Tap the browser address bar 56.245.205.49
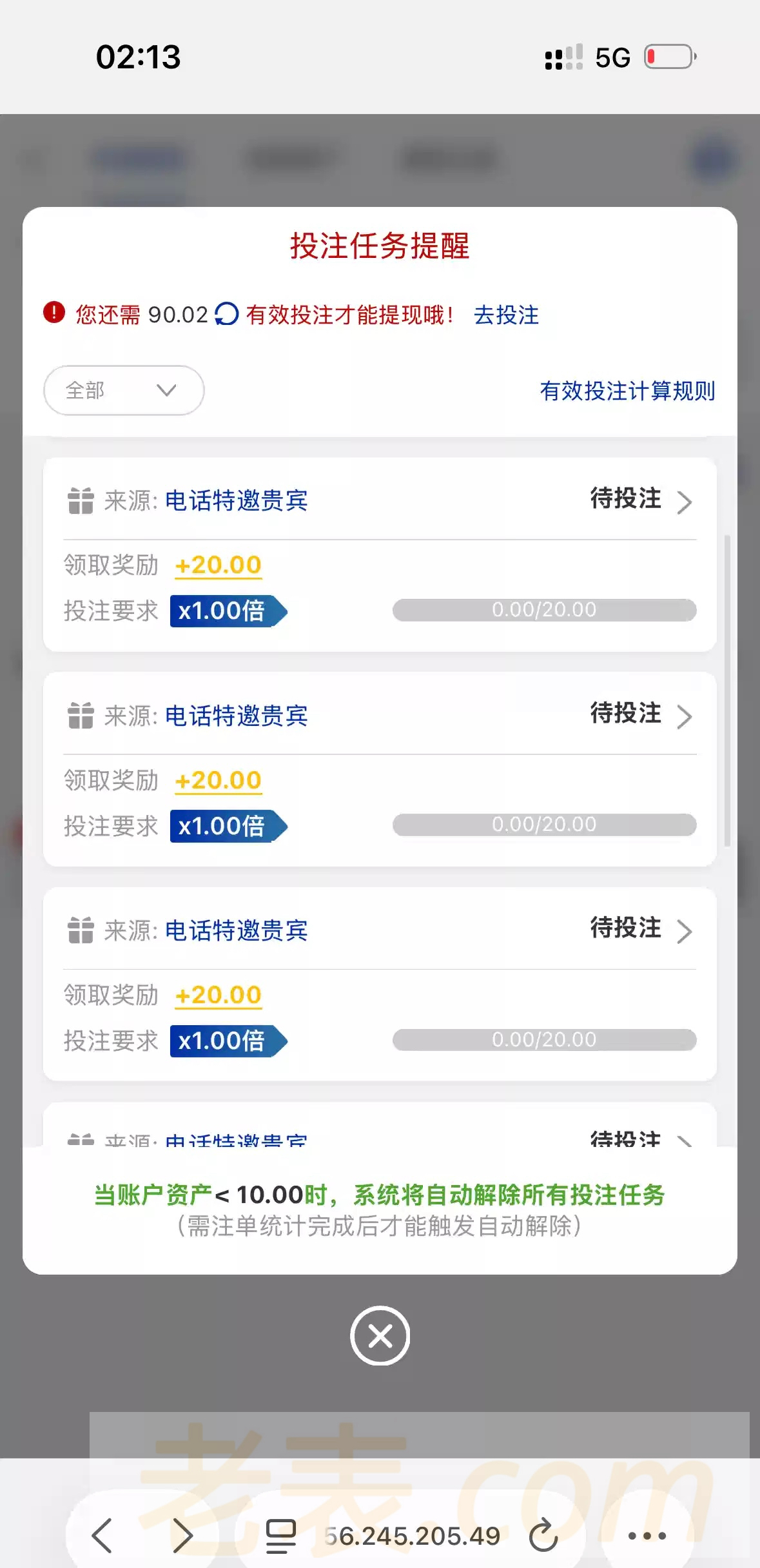 [x=413, y=1536]
